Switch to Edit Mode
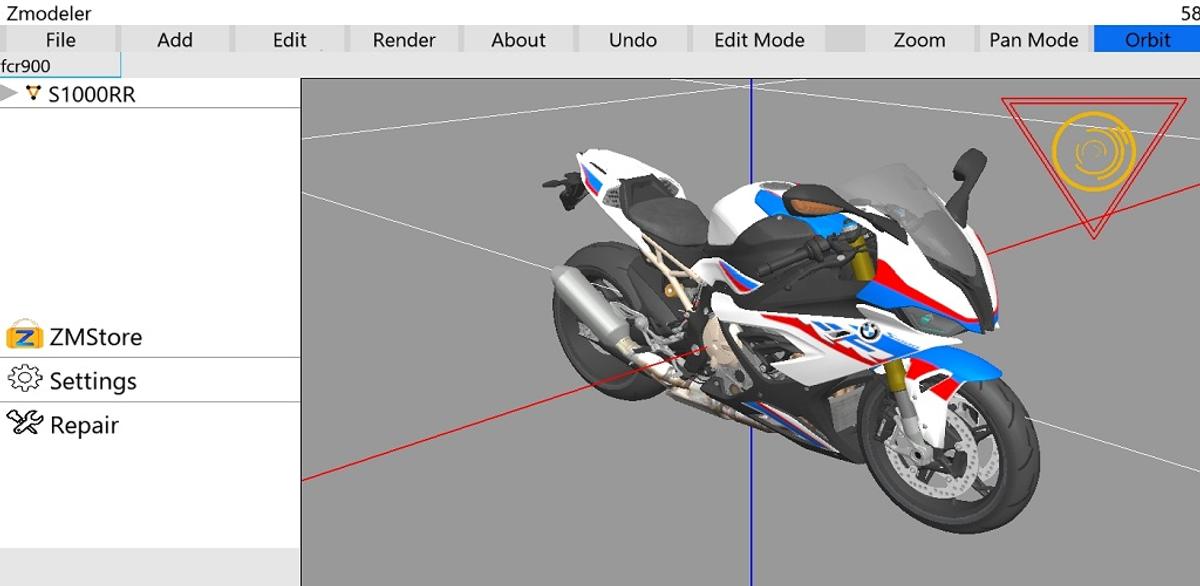Viewport: 1200px width, 586px height. pyautogui.click(x=759, y=40)
